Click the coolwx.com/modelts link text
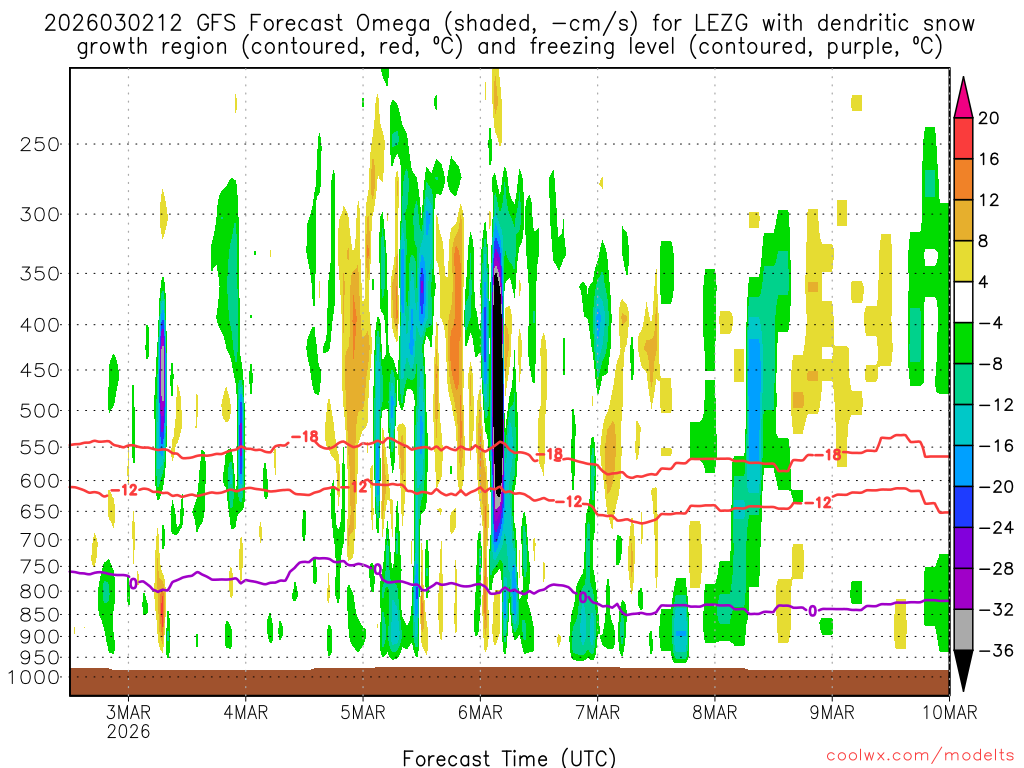 (x=920, y=756)
